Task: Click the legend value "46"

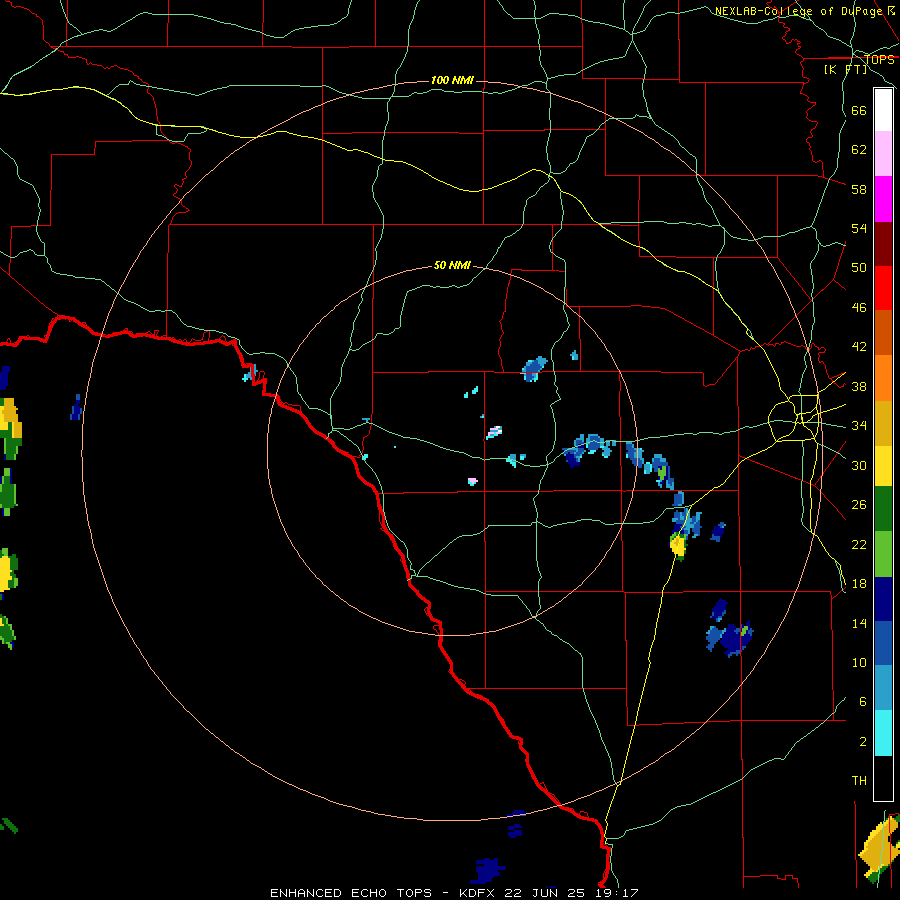Action: 859,308
